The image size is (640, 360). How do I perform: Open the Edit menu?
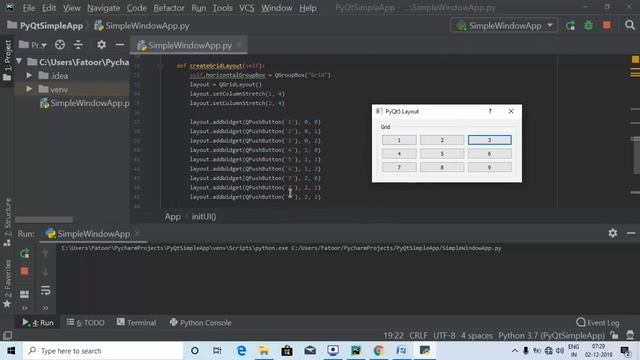49,8
